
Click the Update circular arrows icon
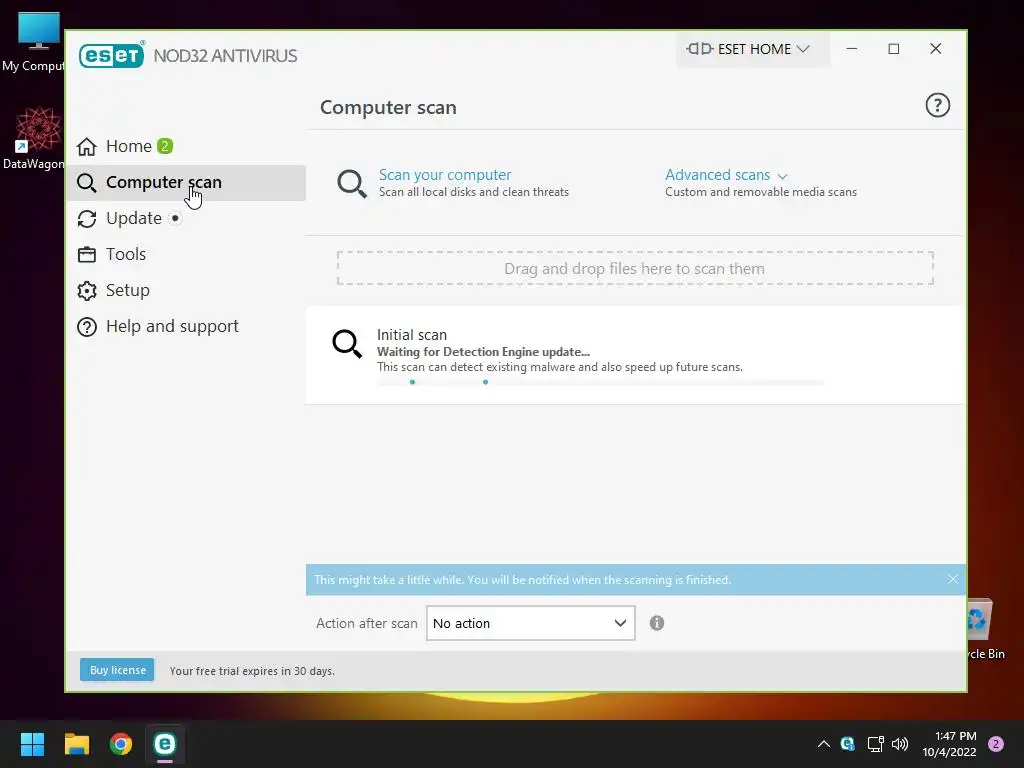coord(87,219)
